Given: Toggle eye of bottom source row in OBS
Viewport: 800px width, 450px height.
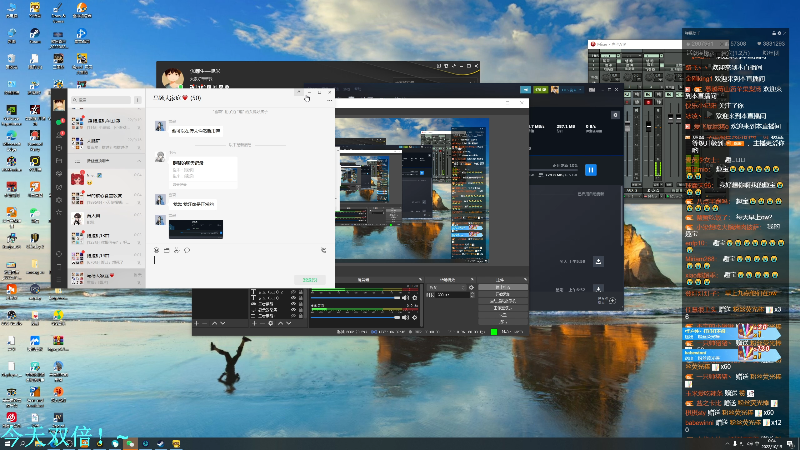Looking at the screenshot, I should (x=293, y=316).
